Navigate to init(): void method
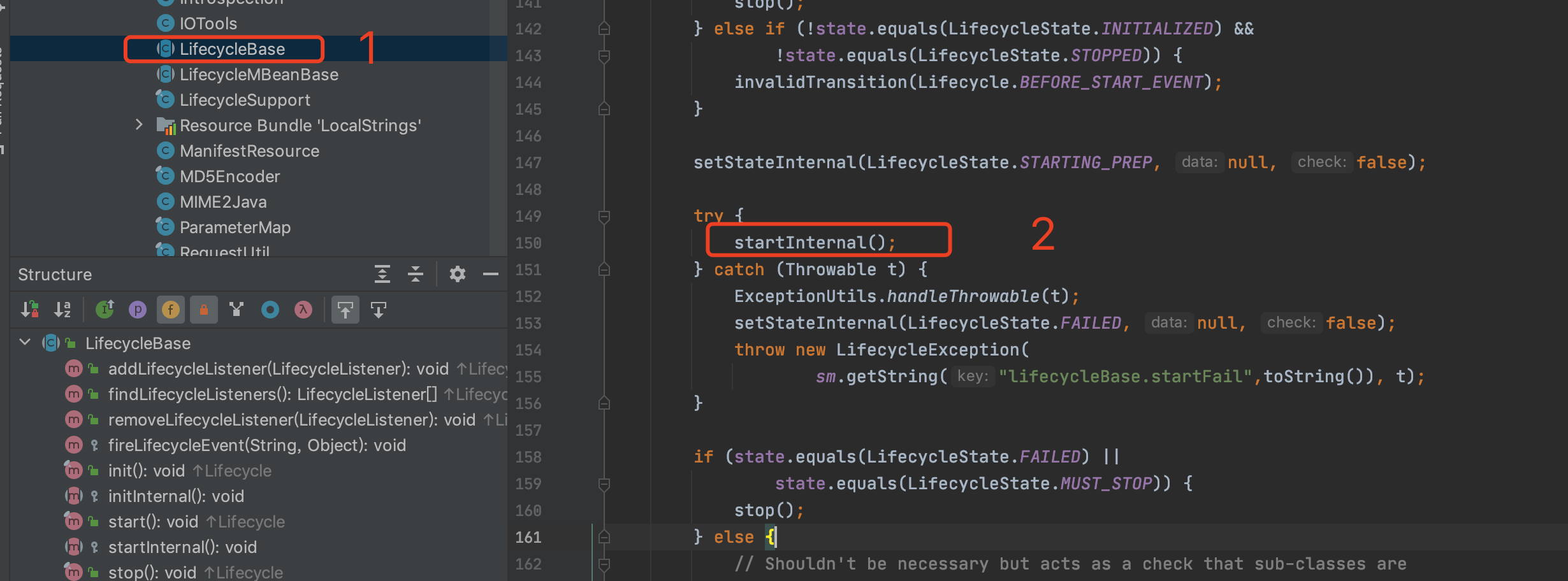The height and width of the screenshot is (581, 1568). tap(147, 471)
